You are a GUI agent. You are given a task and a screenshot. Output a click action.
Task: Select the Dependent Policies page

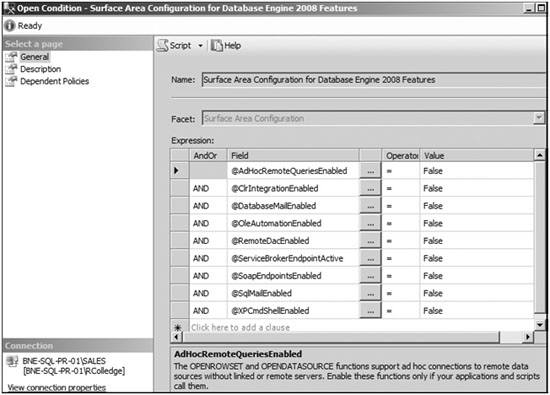54,81
